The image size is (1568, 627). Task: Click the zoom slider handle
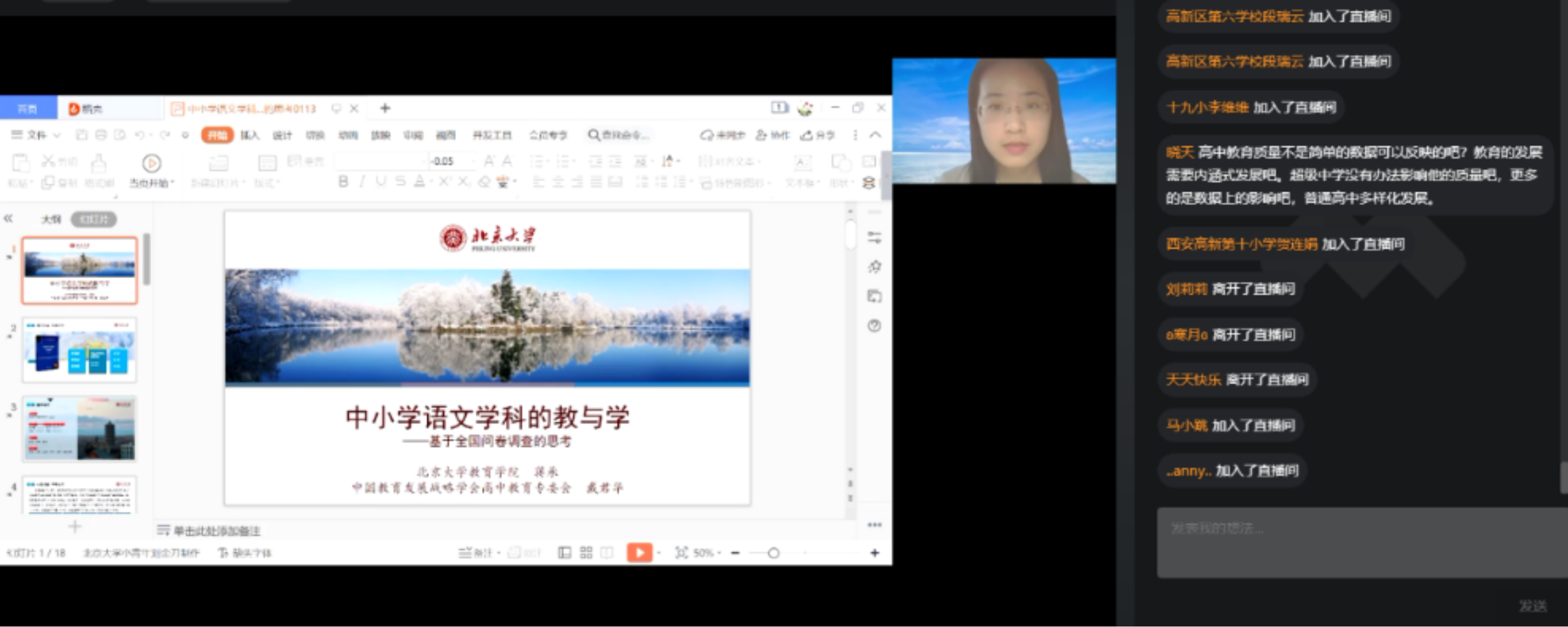coord(773,553)
